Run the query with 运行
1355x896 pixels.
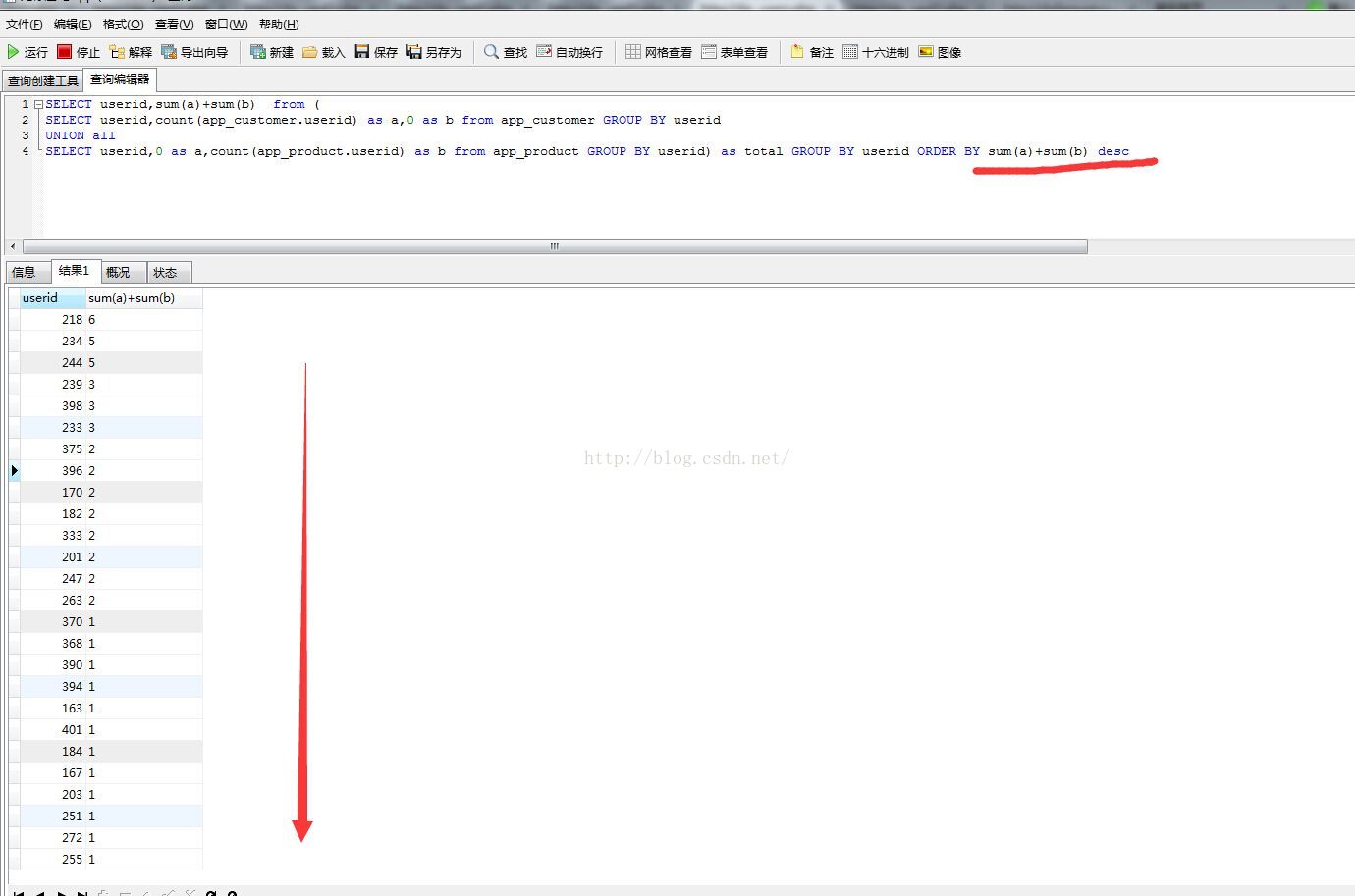[27, 52]
